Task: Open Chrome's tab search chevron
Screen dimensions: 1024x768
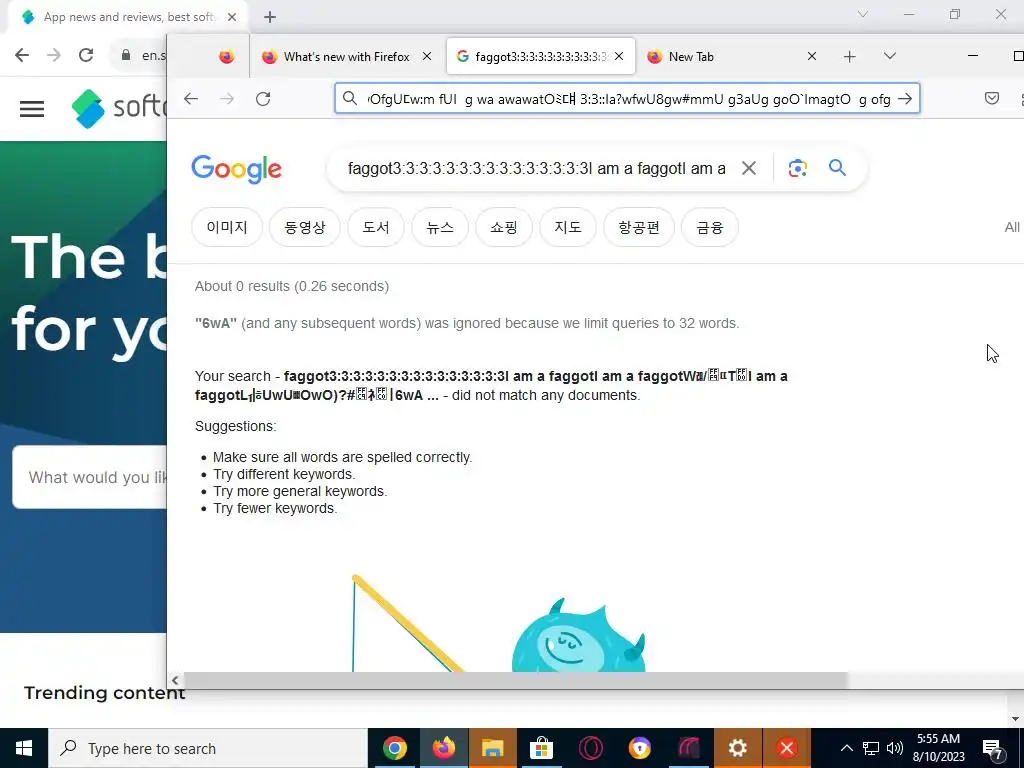Action: 863,14
